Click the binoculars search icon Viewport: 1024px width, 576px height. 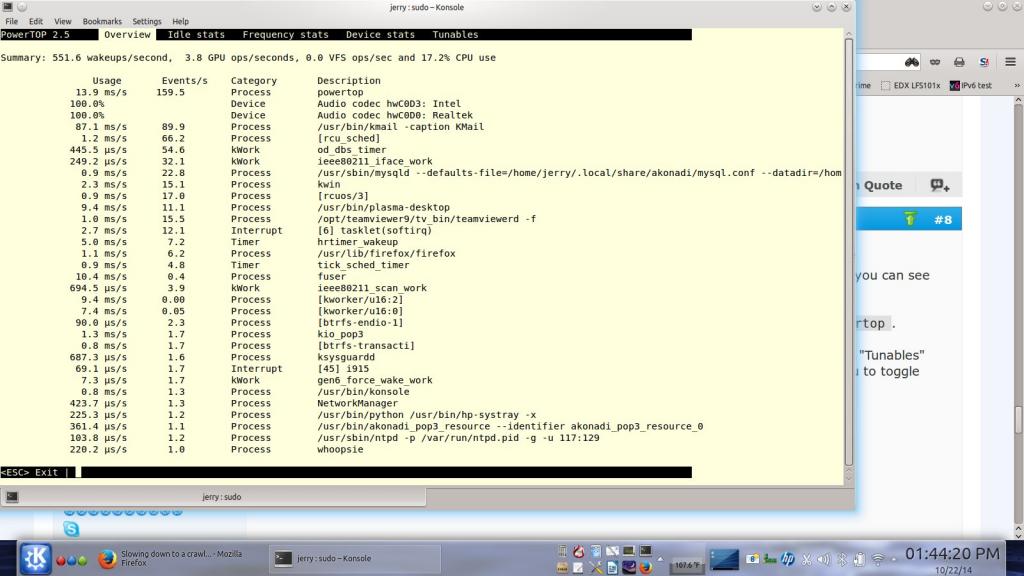911,61
